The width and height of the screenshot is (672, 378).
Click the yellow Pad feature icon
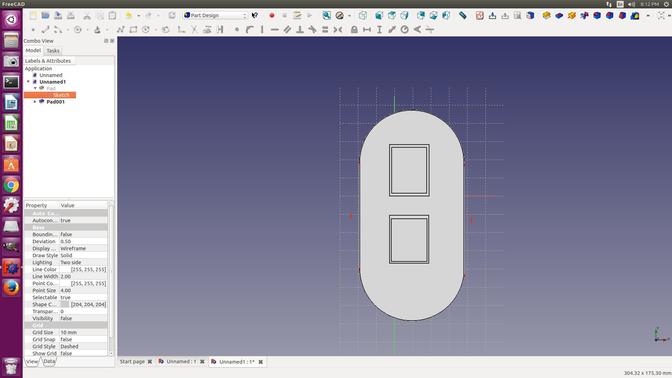coord(546,15)
